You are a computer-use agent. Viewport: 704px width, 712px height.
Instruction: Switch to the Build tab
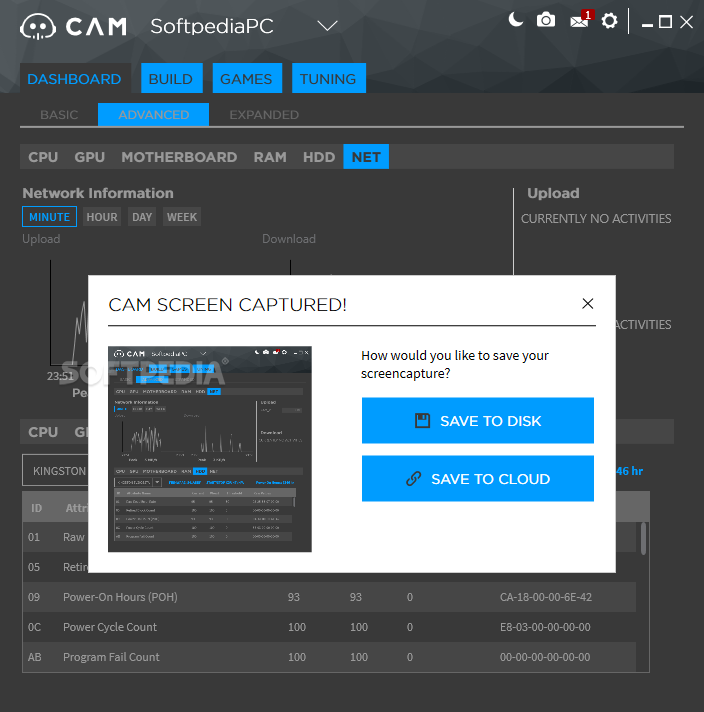171,79
